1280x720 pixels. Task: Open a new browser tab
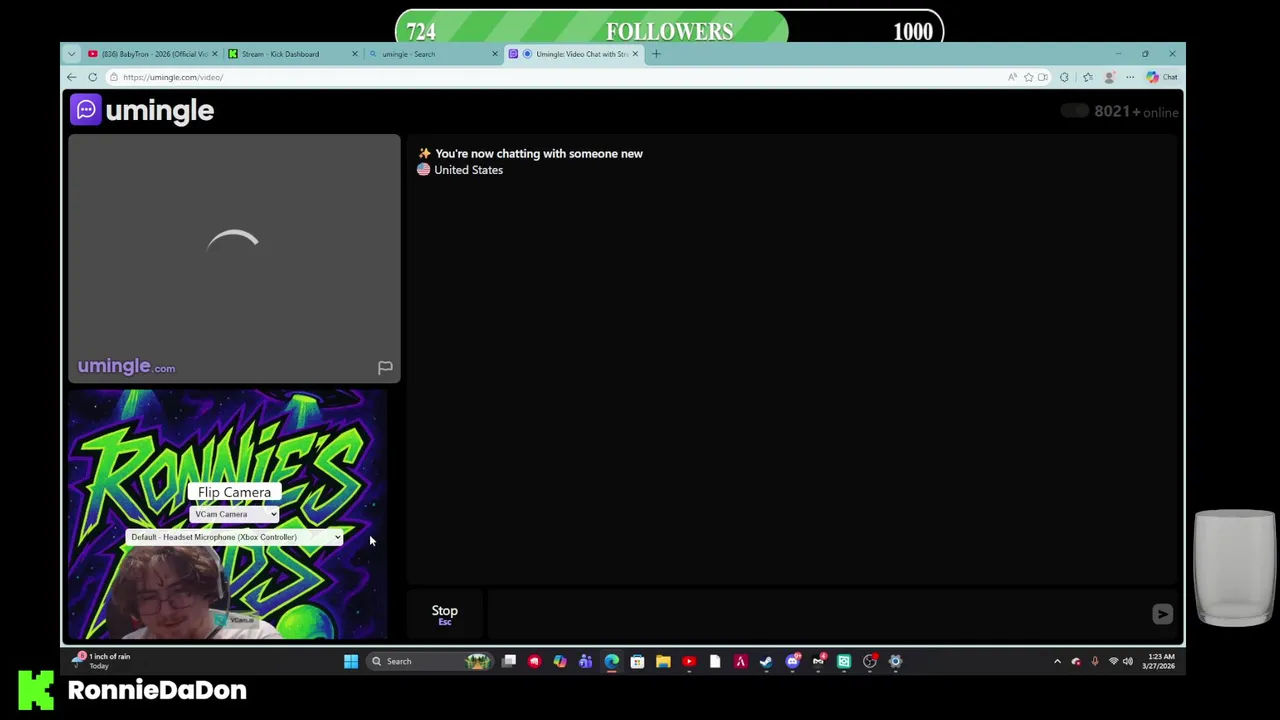656,54
